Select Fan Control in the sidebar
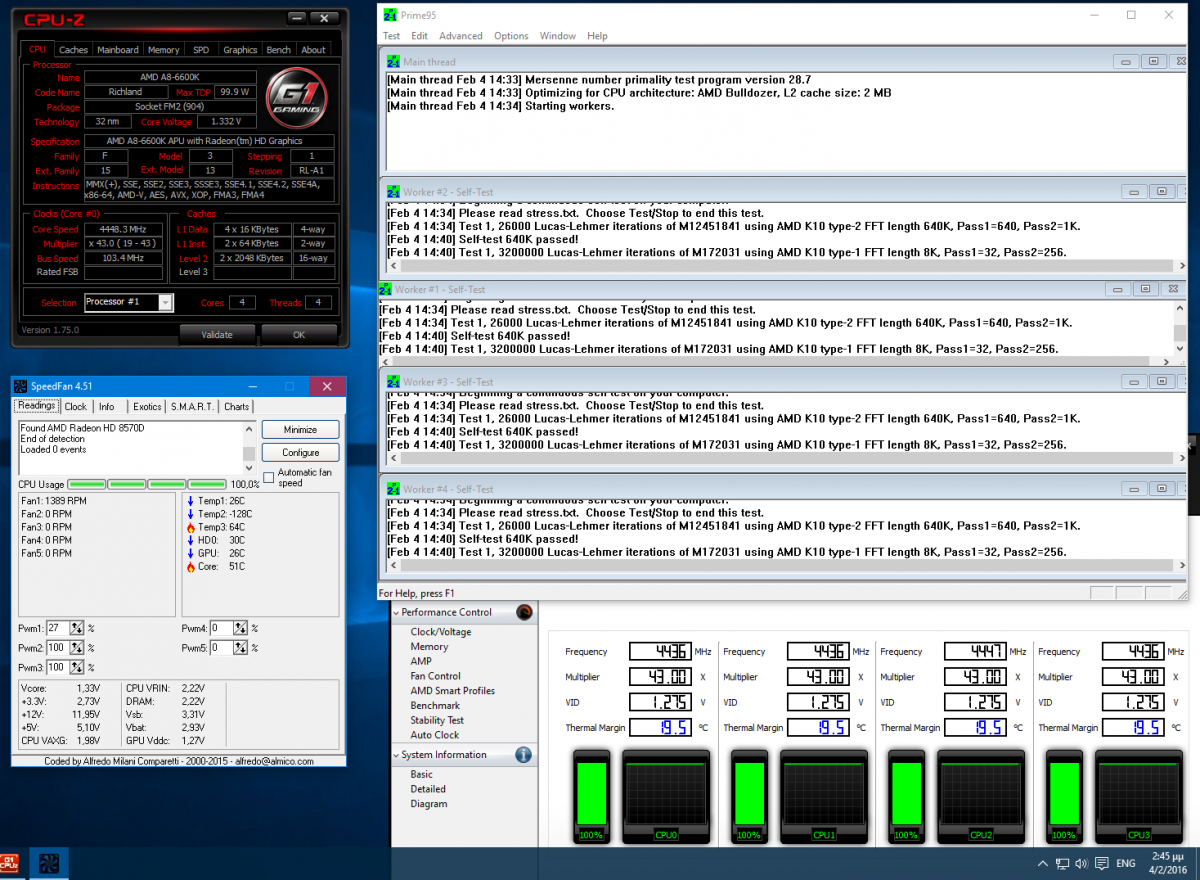Viewport: 1200px width, 880px height. point(436,676)
